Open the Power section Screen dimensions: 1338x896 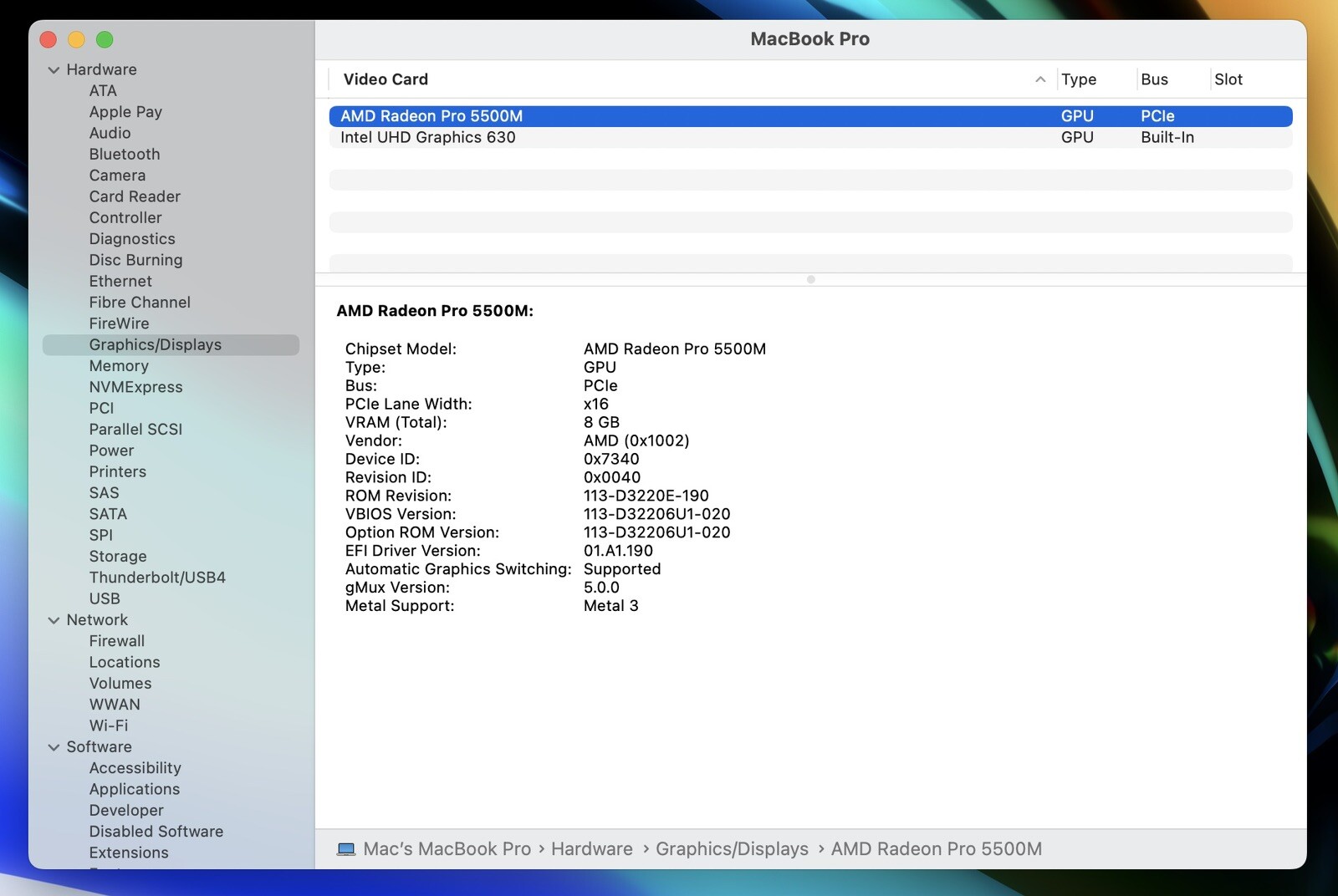111,451
